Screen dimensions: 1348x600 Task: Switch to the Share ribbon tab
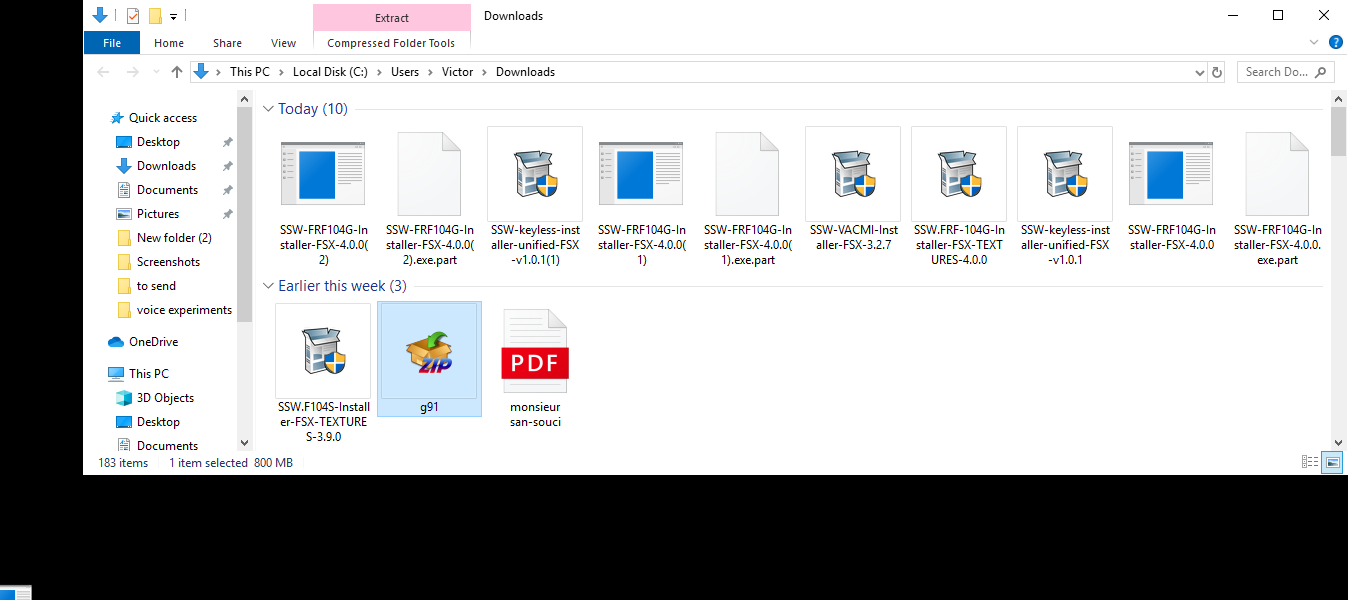point(227,43)
